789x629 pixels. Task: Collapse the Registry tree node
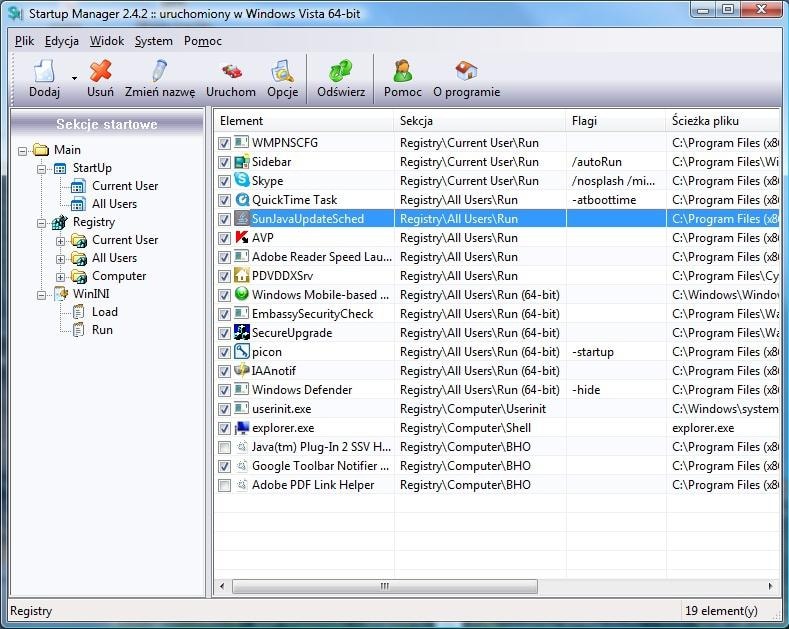(43, 222)
